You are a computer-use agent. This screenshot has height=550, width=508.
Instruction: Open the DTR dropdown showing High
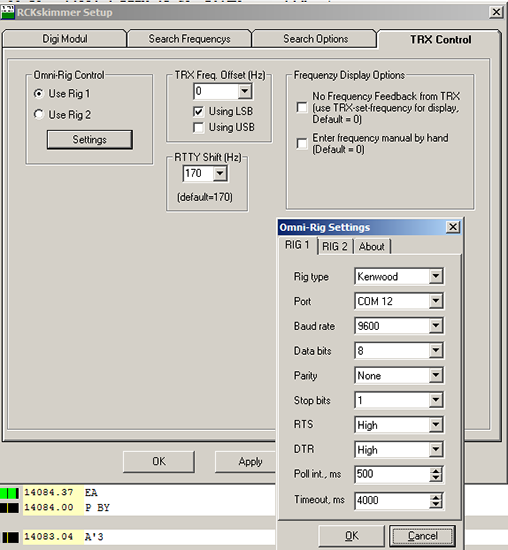[436, 450]
